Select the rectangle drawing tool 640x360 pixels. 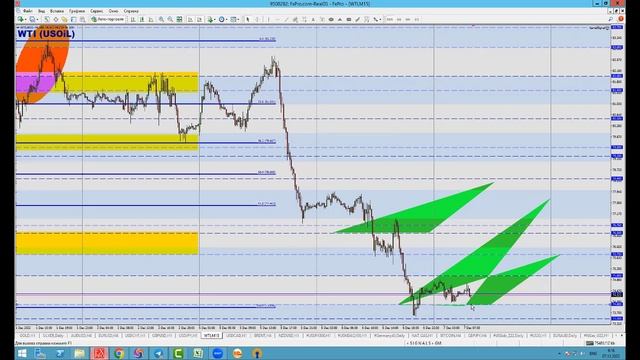coord(349,19)
